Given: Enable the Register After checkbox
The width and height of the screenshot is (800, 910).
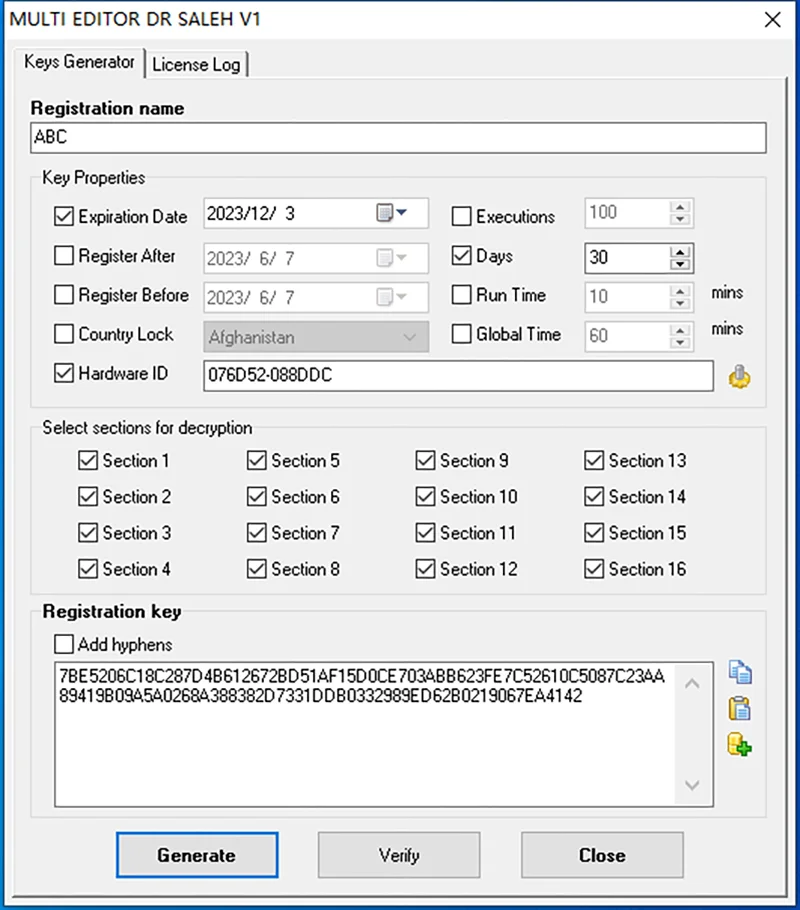Looking at the screenshot, I should tap(64, 255).
